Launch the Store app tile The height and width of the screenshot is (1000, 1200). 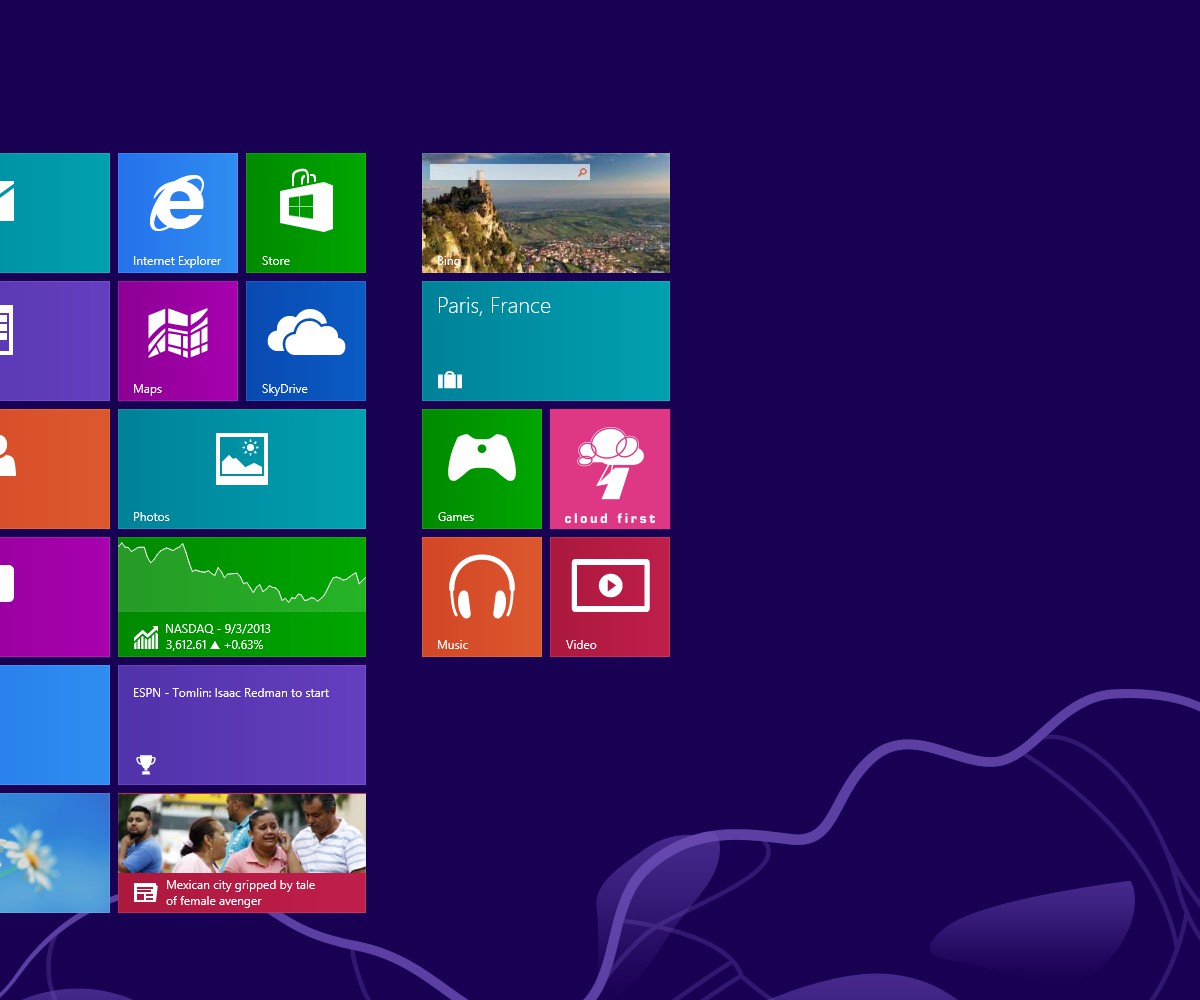pos(306,213)
